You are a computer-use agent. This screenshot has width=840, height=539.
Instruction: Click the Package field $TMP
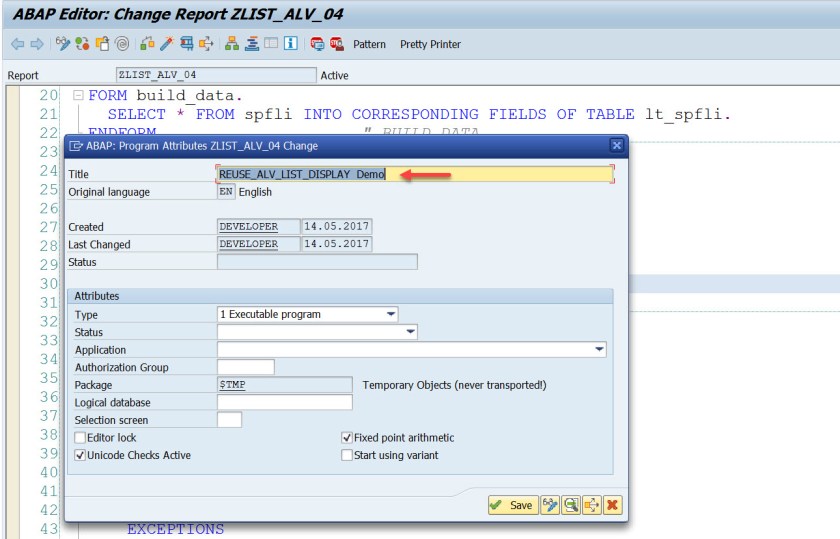285,385
